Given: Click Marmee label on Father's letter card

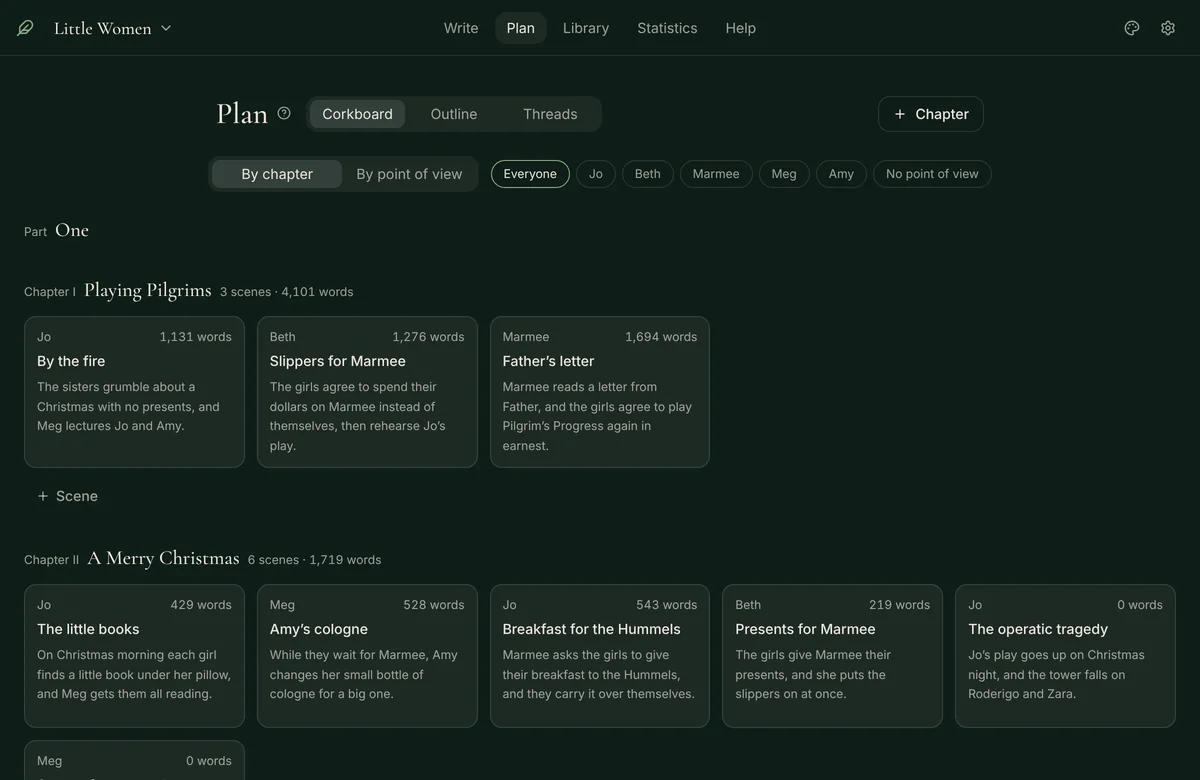Looking at the screenshot, I should pos(526,337).
